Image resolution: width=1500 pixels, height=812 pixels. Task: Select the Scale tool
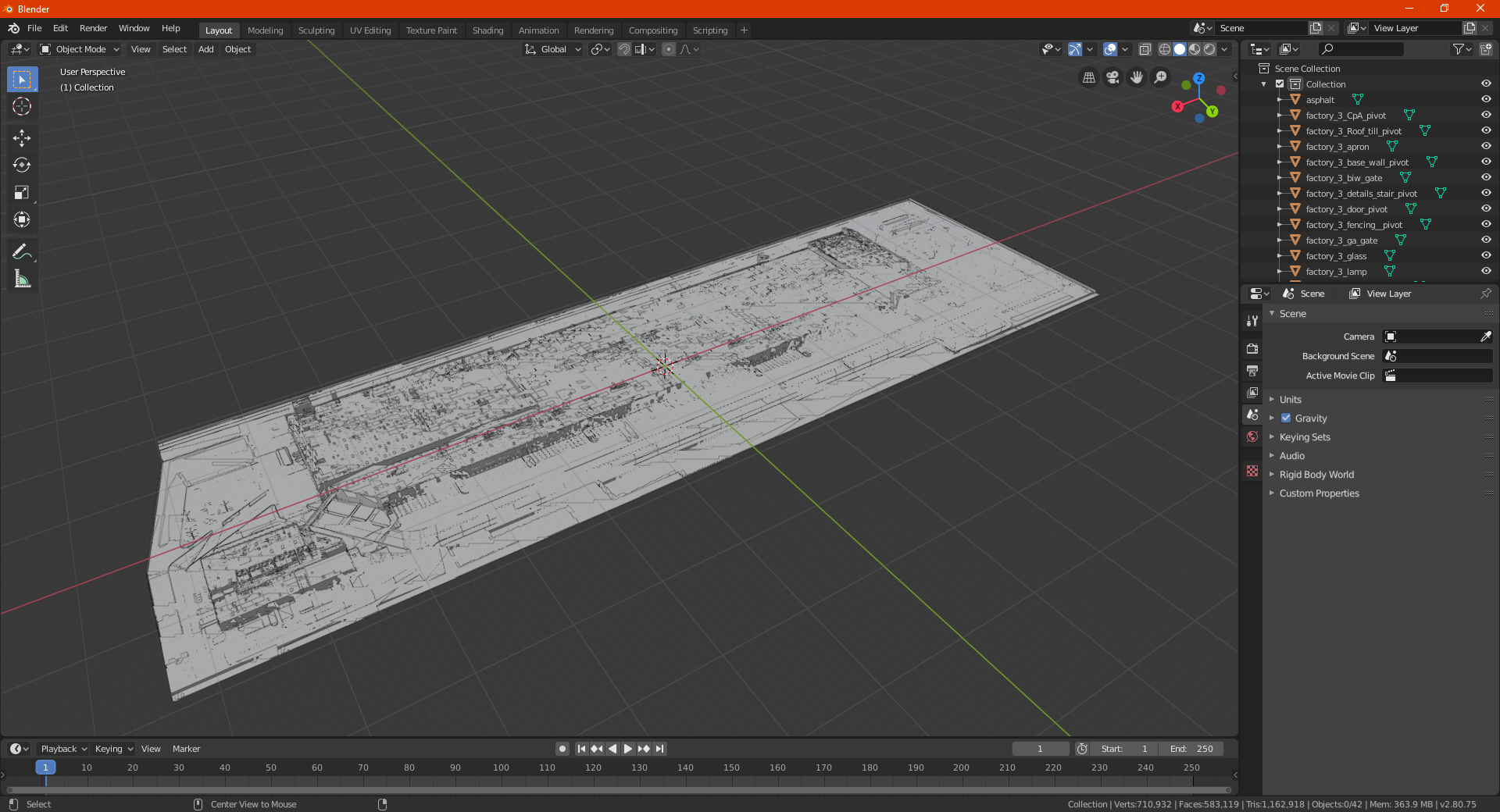[x=22, y=193]
